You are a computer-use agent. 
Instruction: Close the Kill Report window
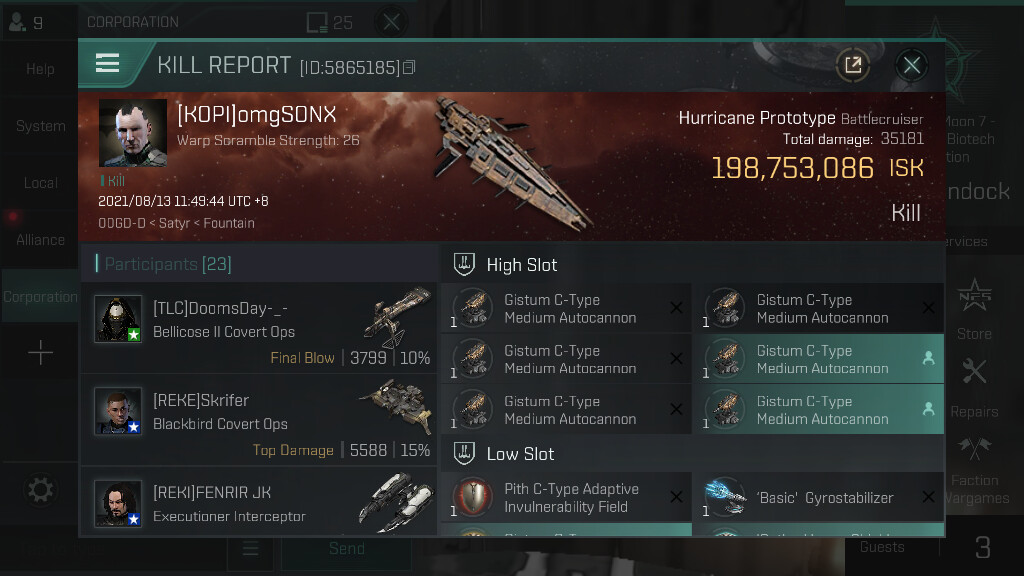pos(912,65)
